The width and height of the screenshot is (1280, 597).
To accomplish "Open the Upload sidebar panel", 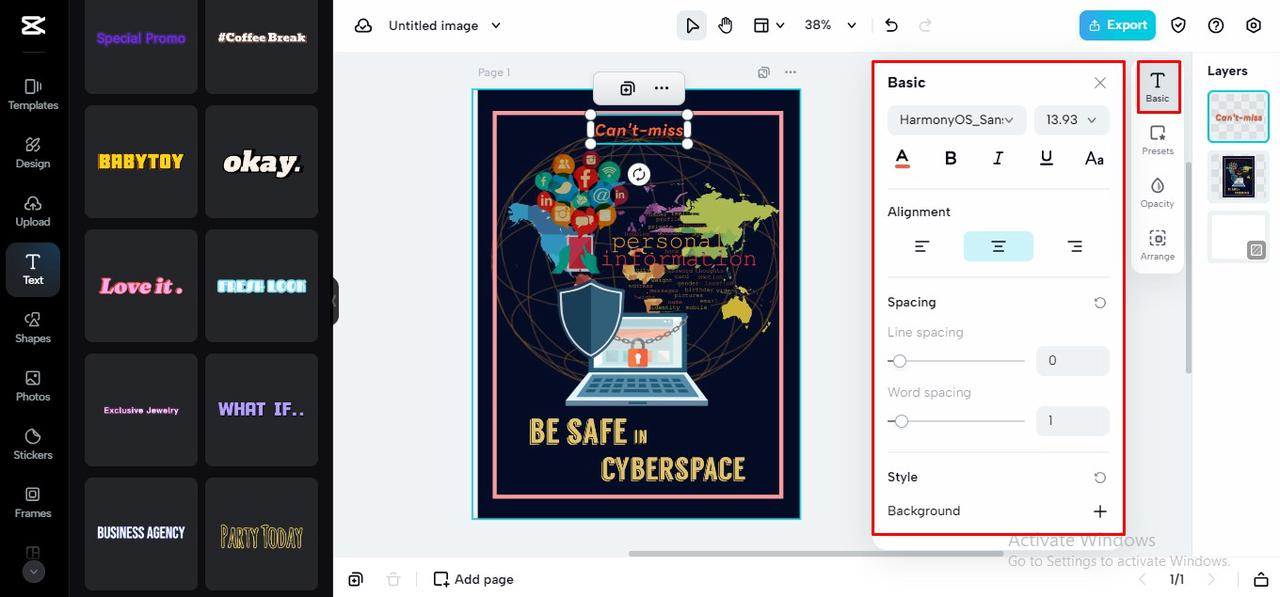I will pos(33,211).
